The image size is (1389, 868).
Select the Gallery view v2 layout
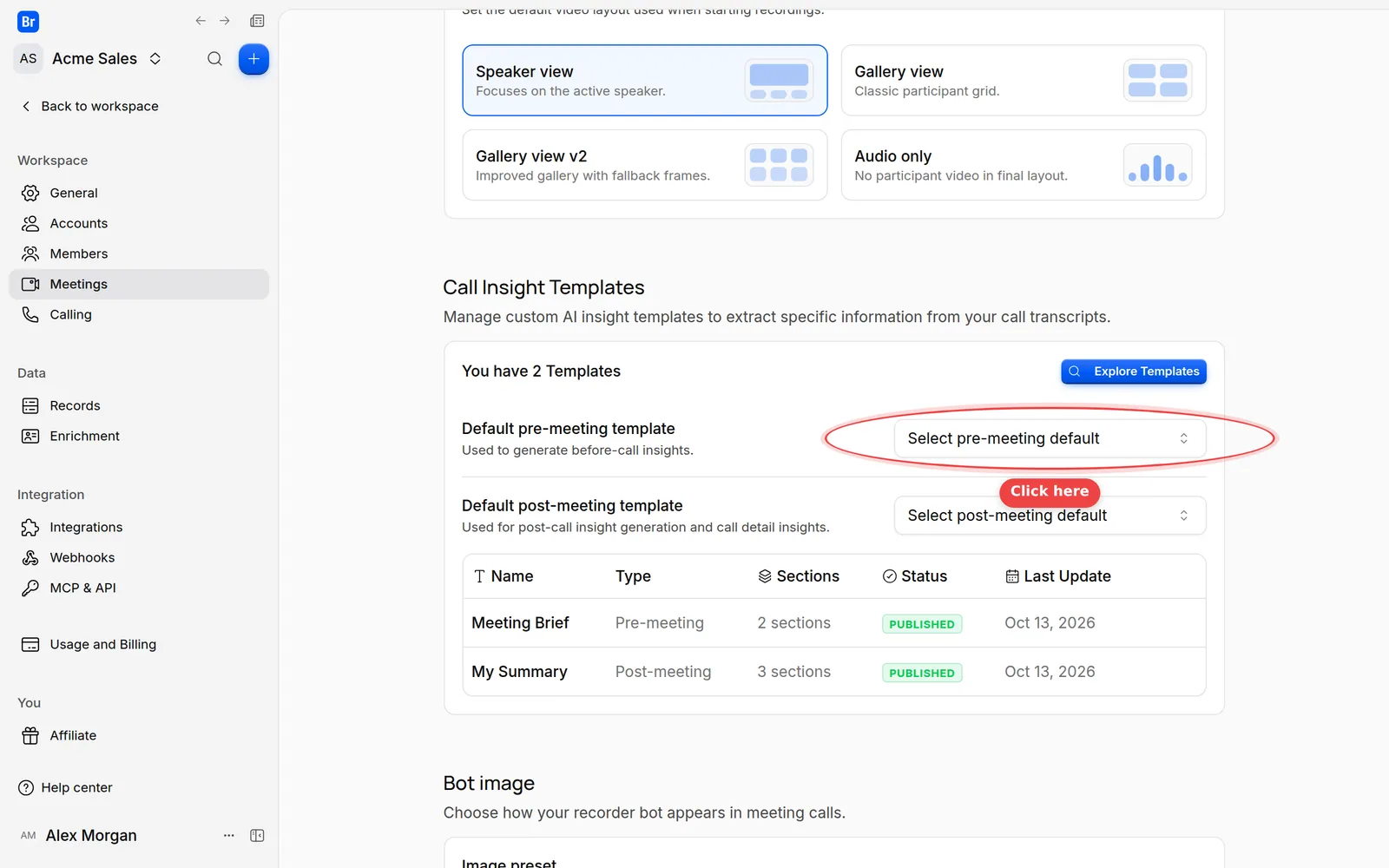pyautogui.click(x=645, y=165)
